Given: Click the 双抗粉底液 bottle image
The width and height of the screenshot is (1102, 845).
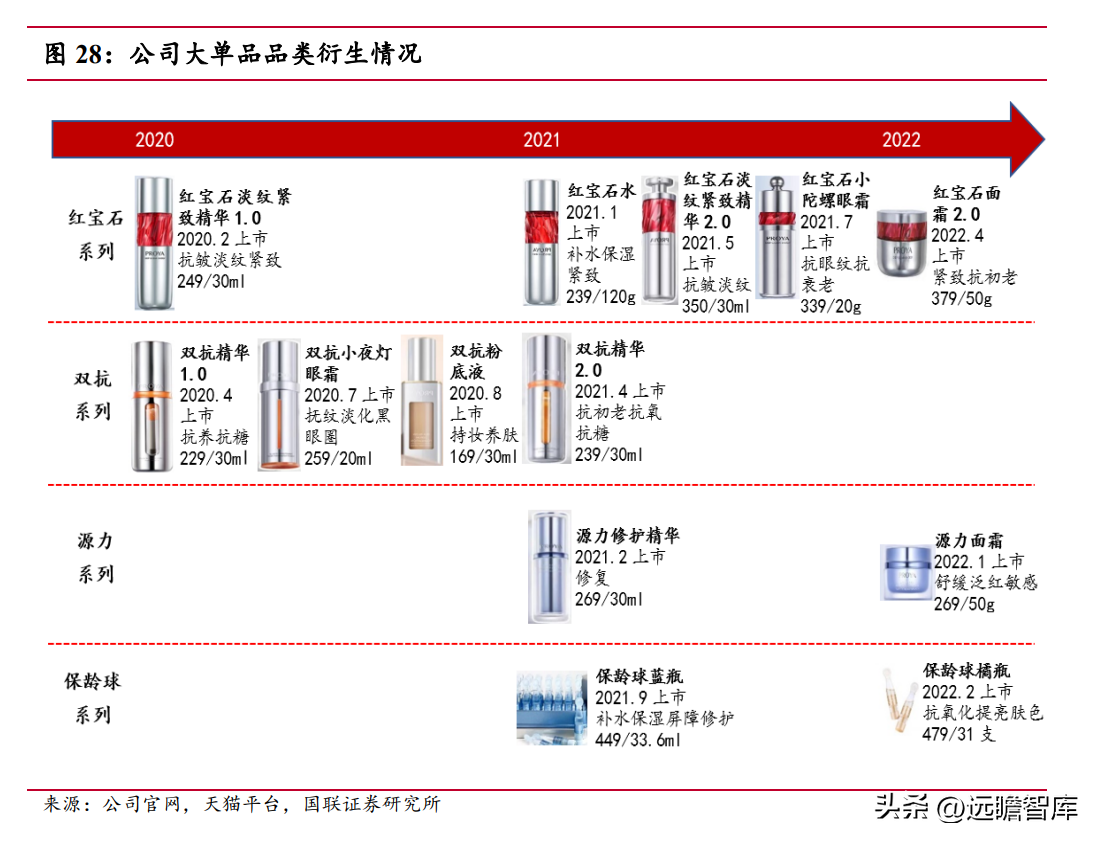Looking at the screenshot, I should click(422, 401).
